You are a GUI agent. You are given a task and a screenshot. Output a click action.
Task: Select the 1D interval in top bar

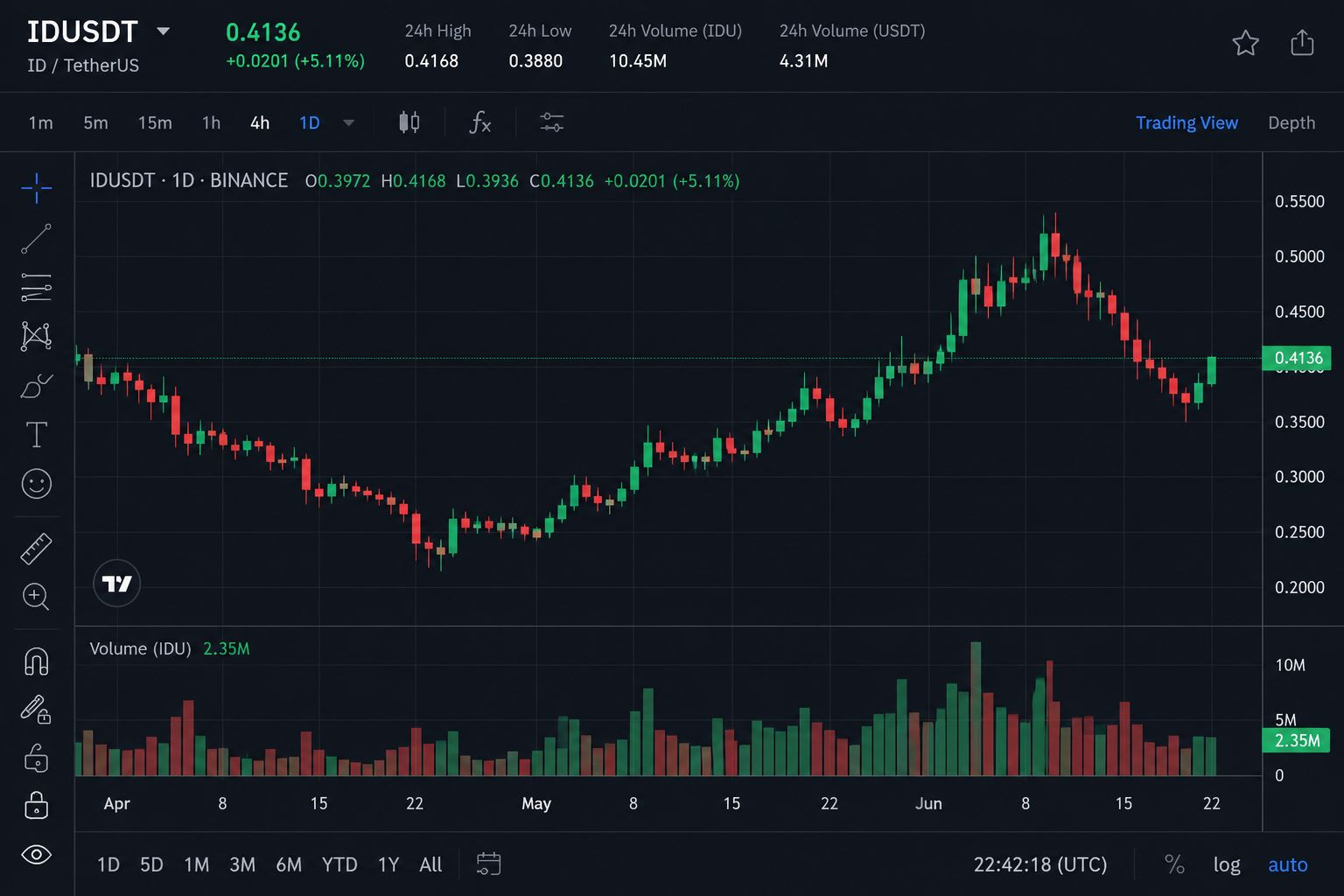[310, 122]
